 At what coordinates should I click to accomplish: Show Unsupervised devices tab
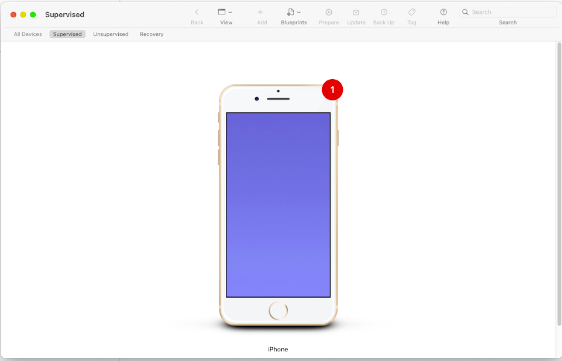tap(110, 34)
